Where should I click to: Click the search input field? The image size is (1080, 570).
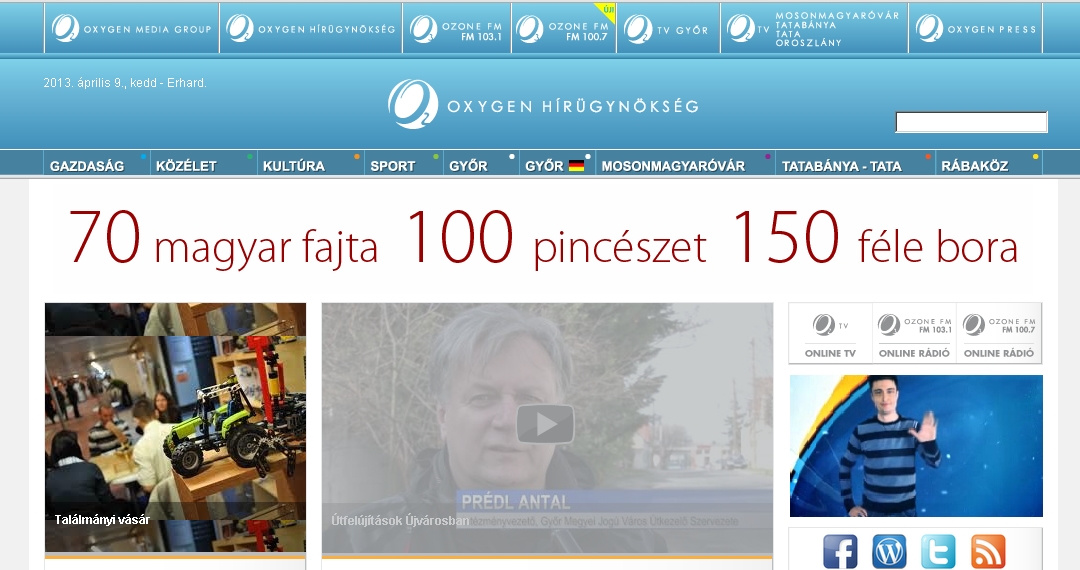tap(970, 123)
